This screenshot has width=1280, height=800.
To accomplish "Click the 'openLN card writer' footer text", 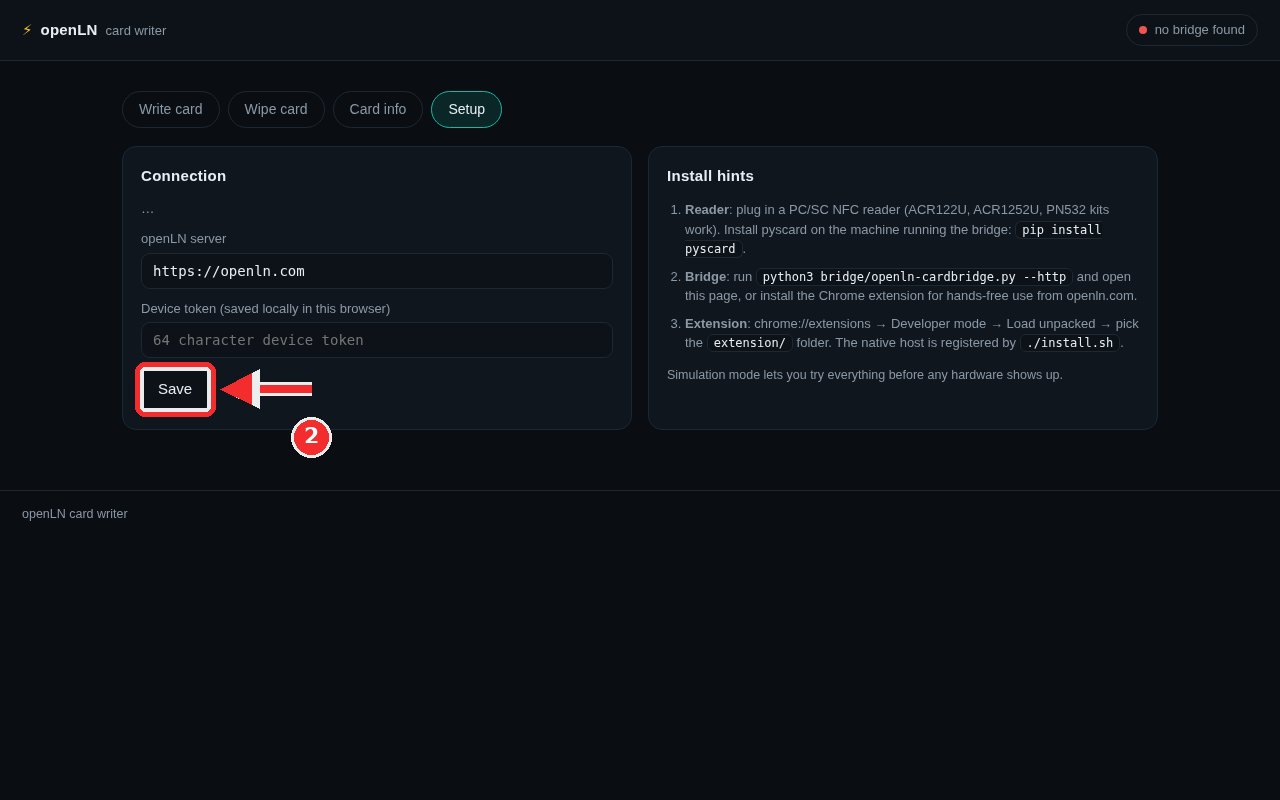I will (x=75, y=514).
